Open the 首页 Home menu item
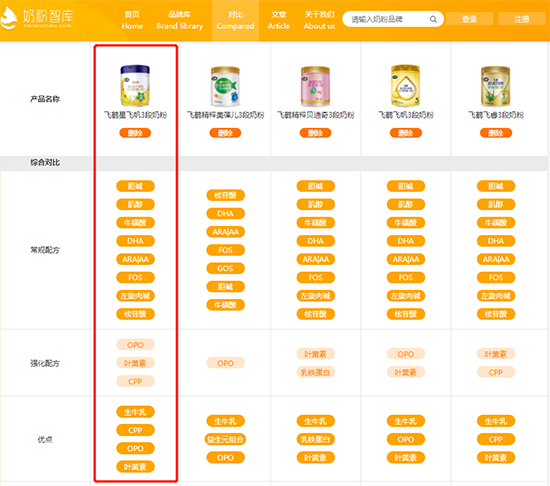 132,20
